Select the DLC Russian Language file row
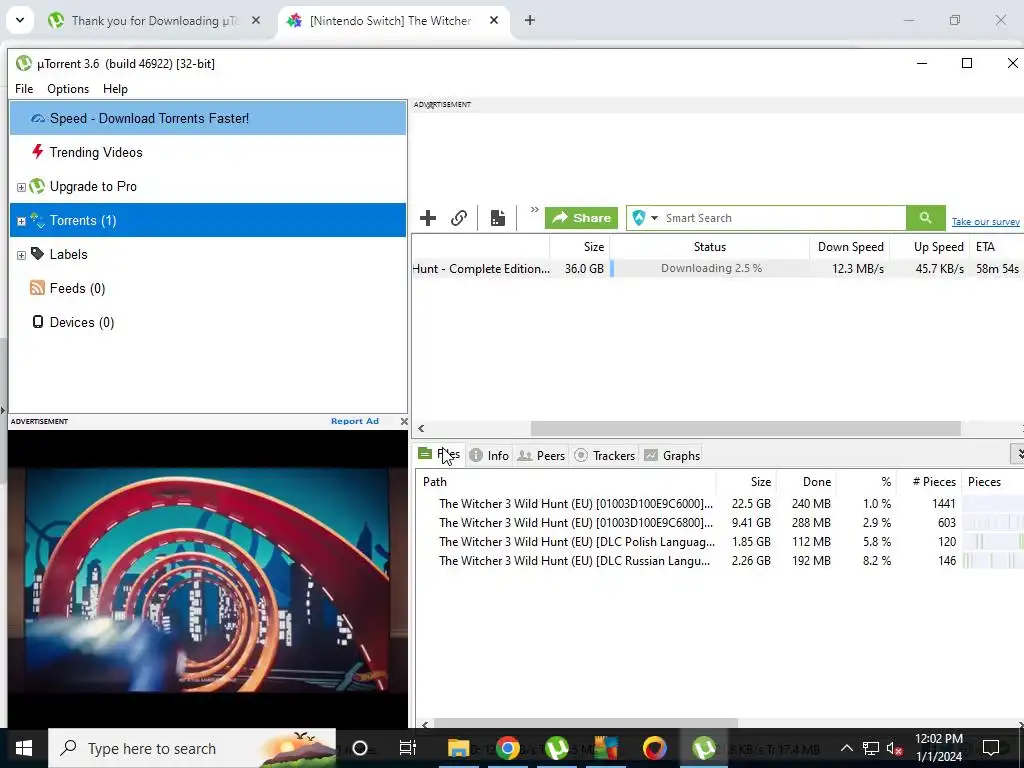Screen dimensions: 1024x768 tap(720, 560)
